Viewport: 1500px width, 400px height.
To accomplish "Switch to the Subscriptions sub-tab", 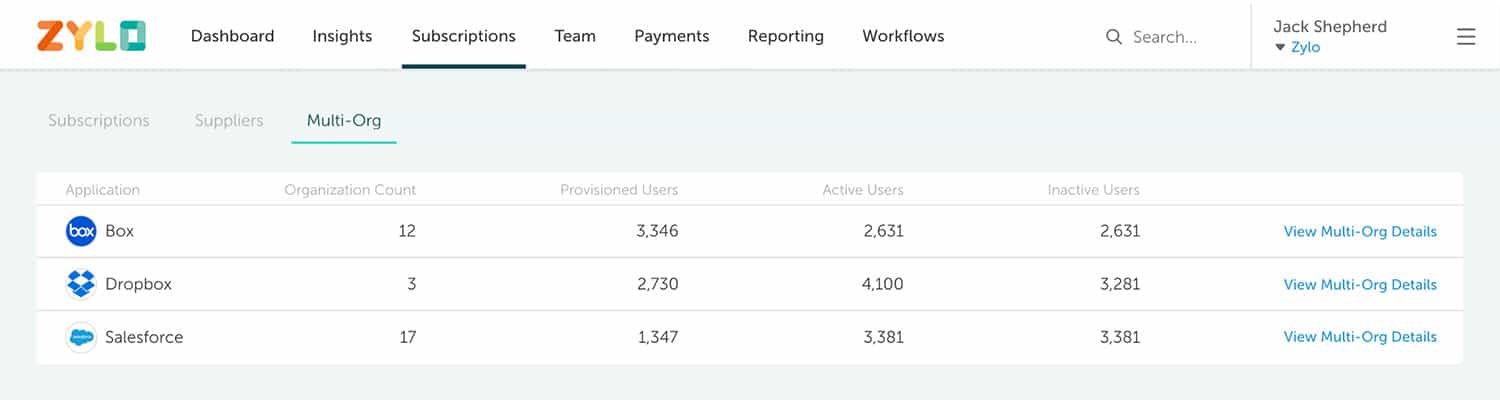I will (x=99, y=120).
